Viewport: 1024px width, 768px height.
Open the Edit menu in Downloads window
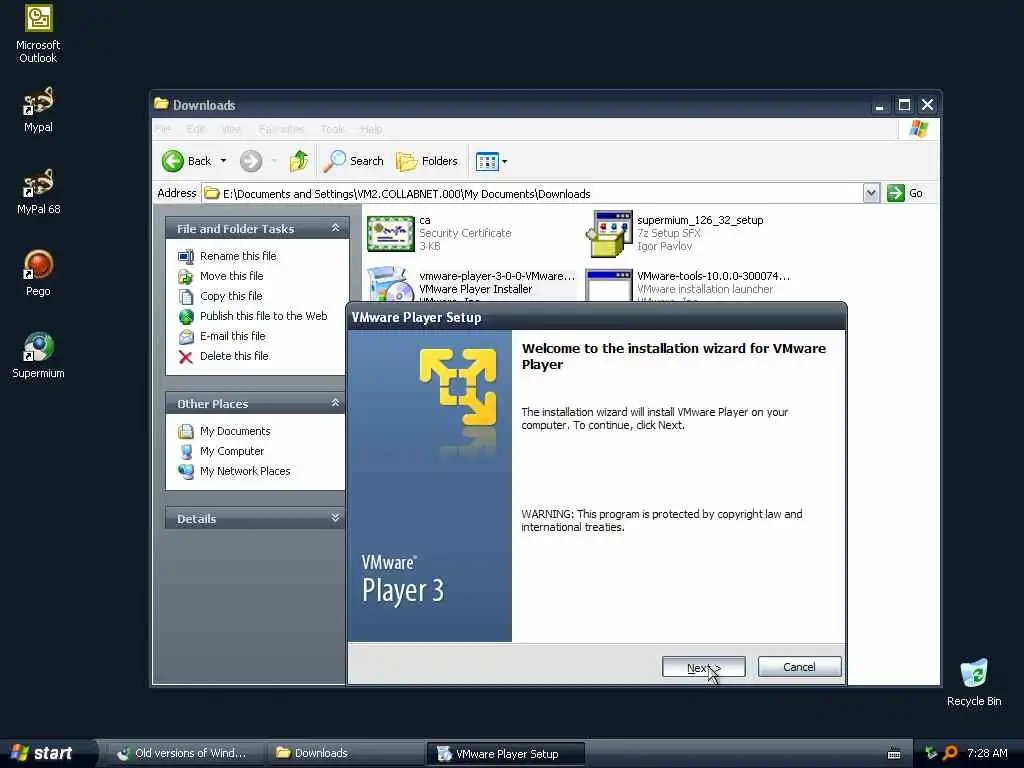click(x=195, y=129)
